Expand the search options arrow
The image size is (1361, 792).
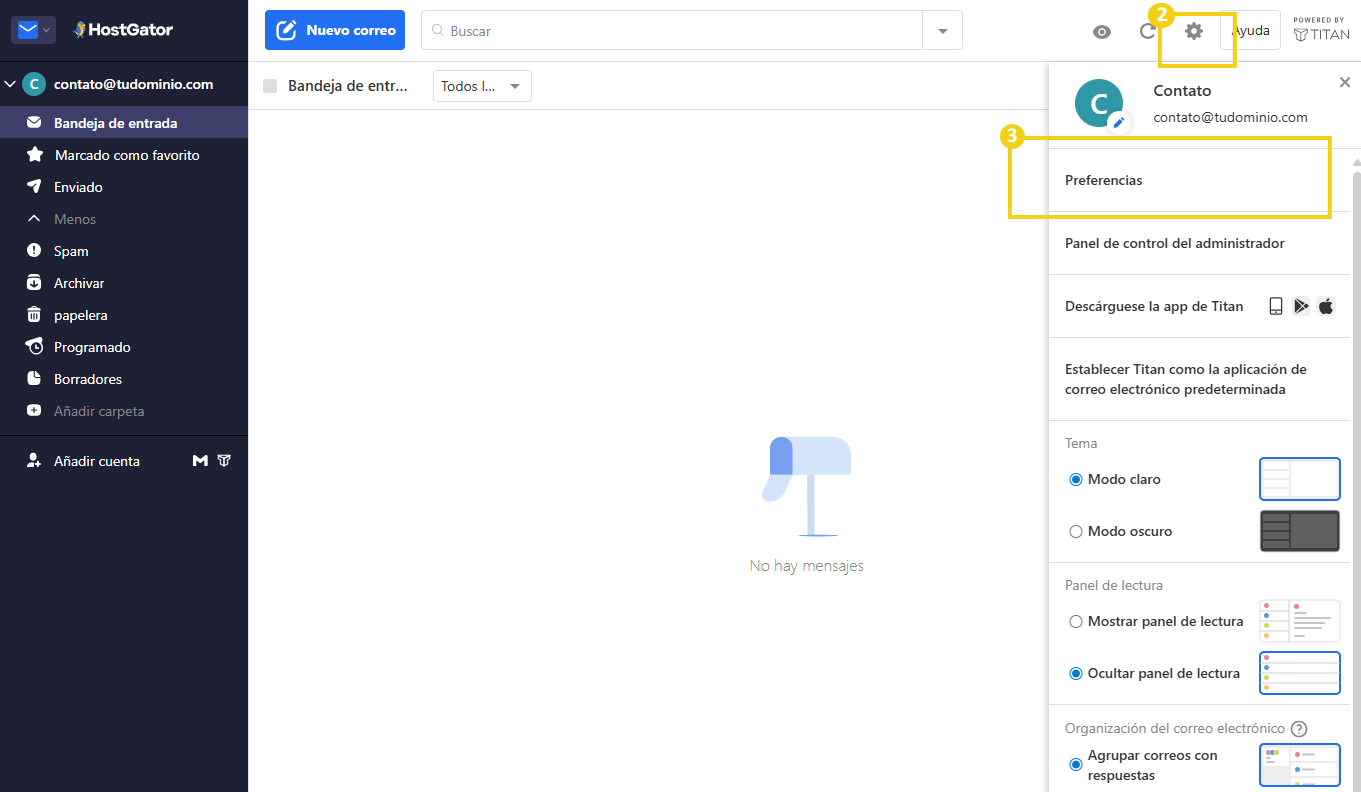pyautogui.click(x=941, y=30)
